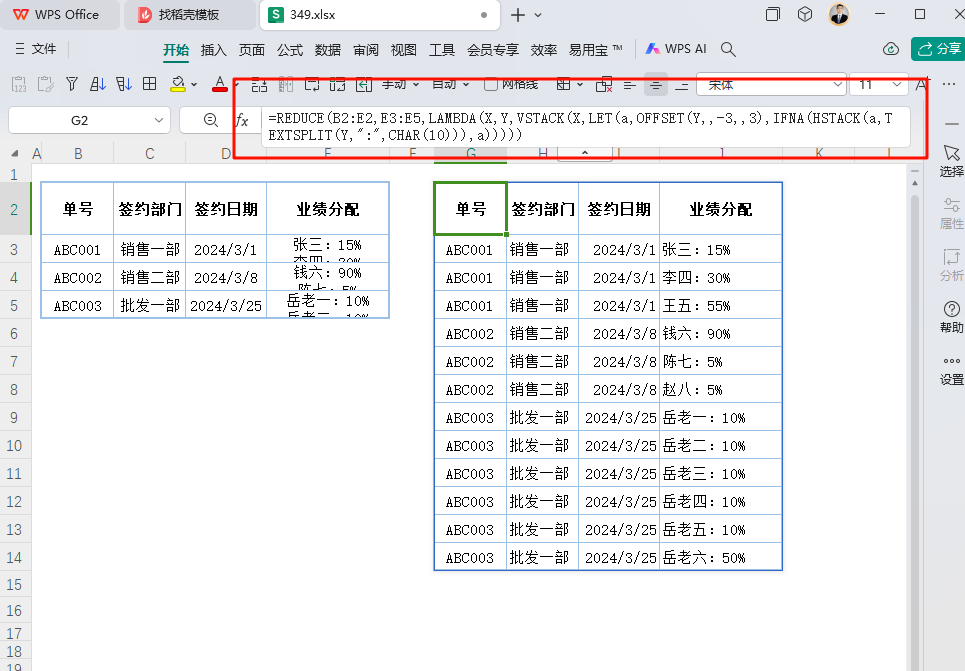Click the insert columns icon
The image size is (965, 671).
286,84
